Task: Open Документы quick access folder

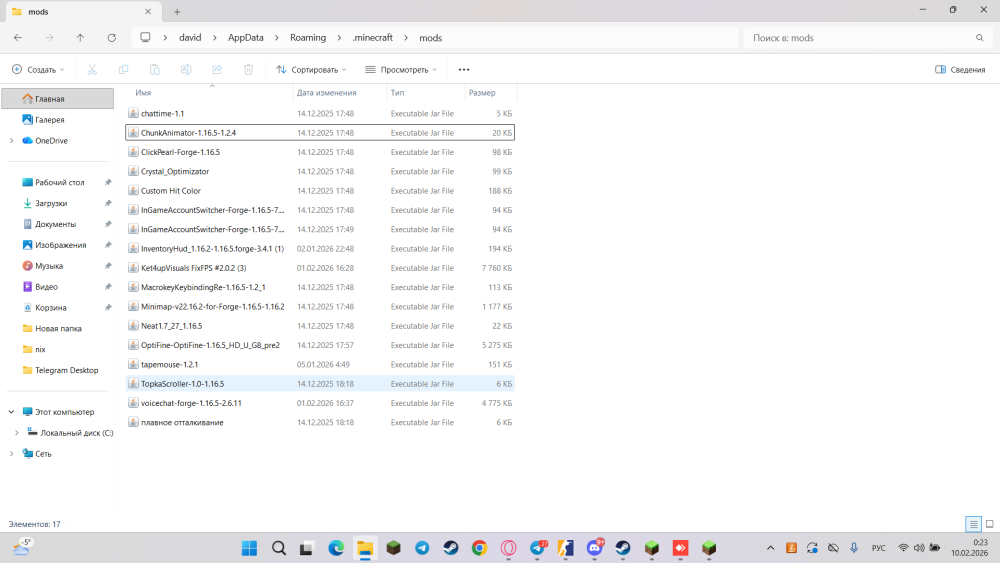Action: (57, 224)
